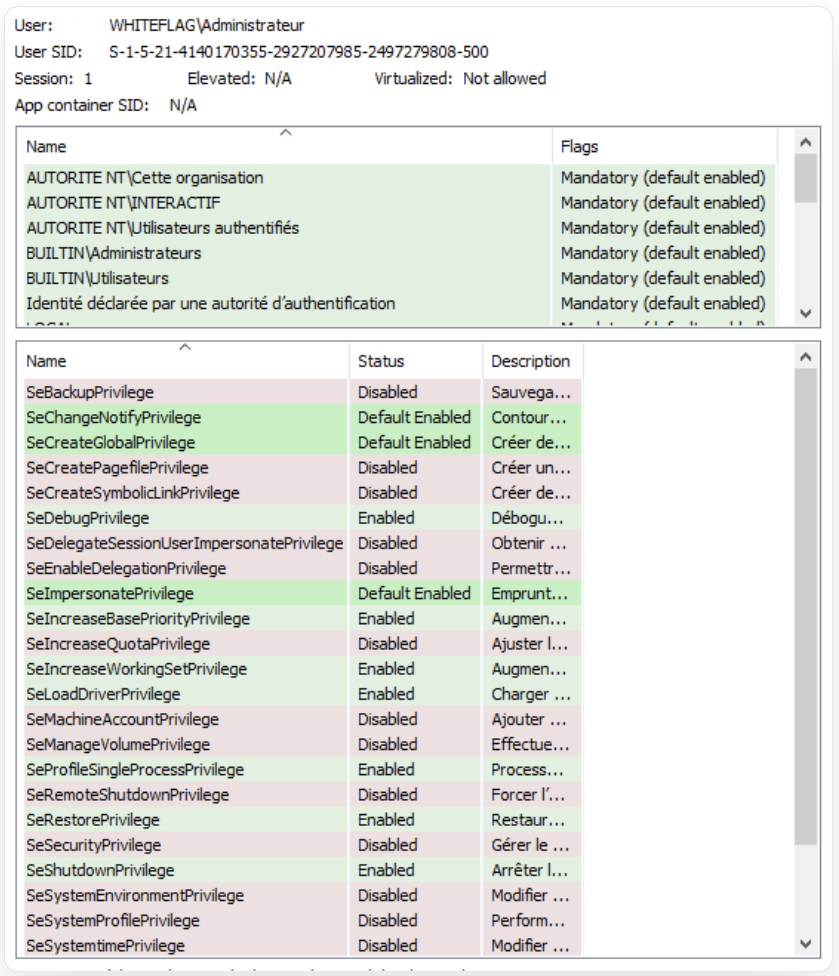The width and height of the screenshot is (839, 976).
Task: Choose BUILTIN\Administrateurs group row
Action: 113,253
